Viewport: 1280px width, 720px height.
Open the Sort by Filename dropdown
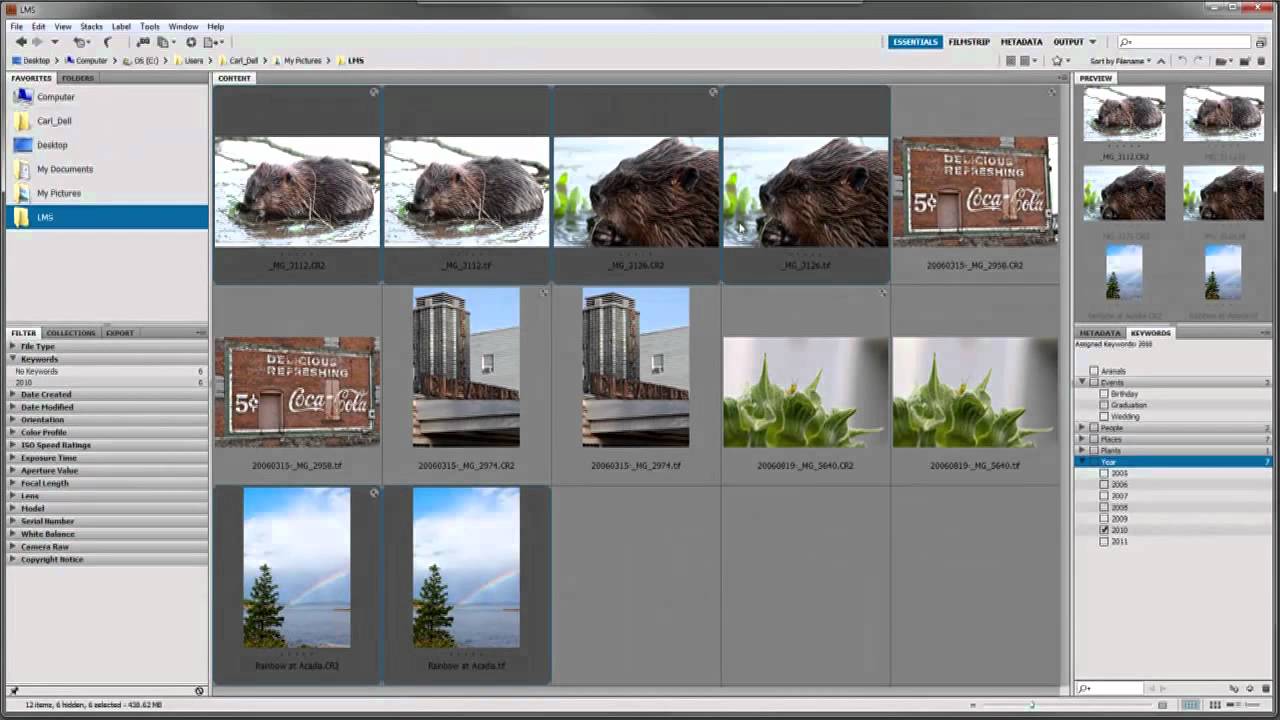tap(1120, 61)
